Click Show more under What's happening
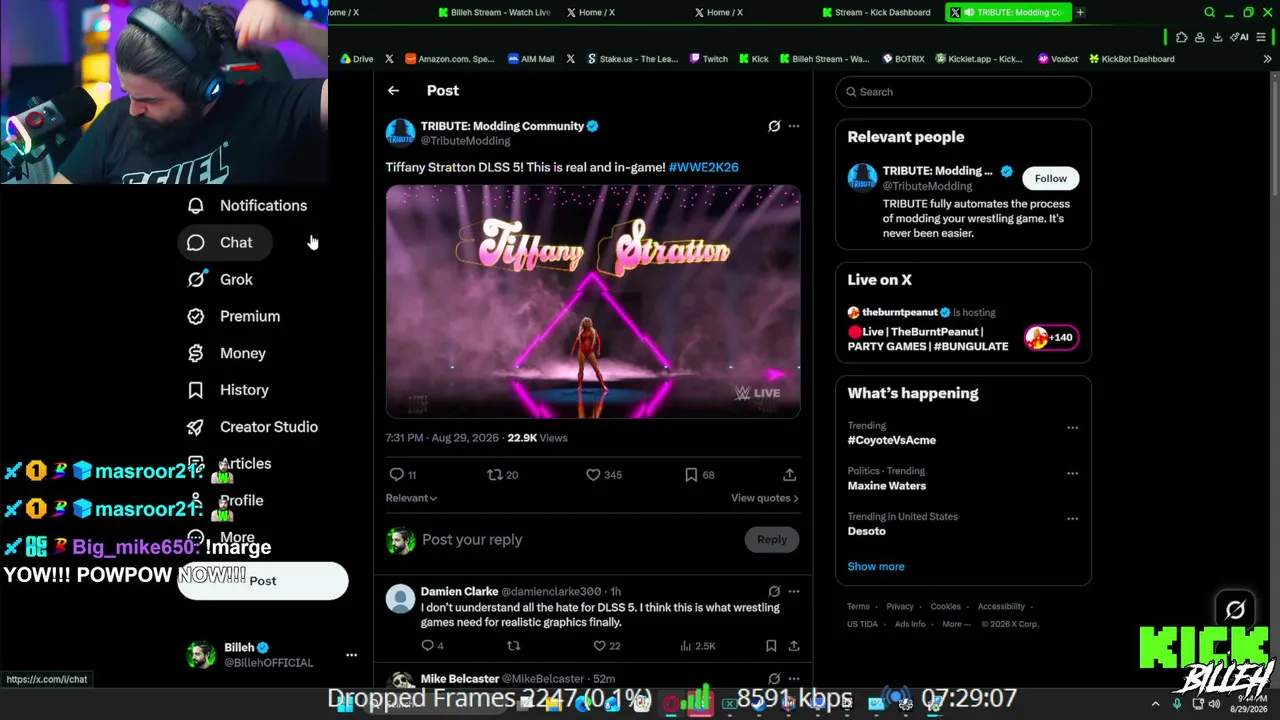 tap(876, 567)
